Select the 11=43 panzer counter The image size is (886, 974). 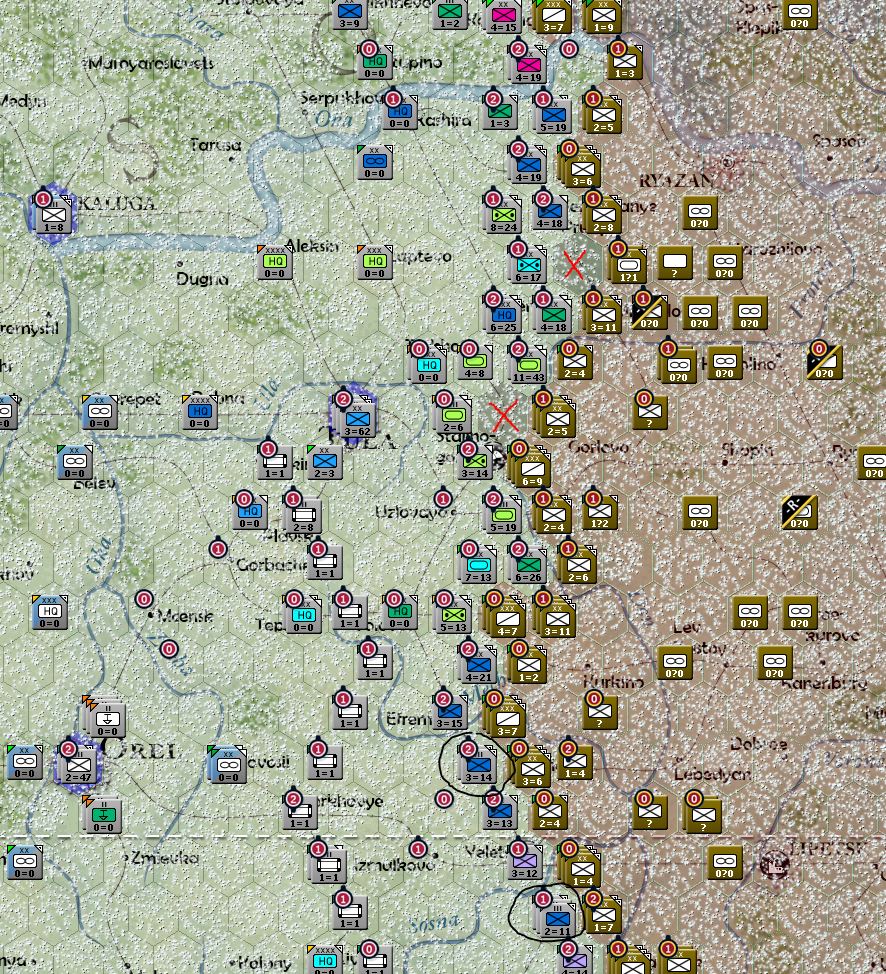pos(527,364)
